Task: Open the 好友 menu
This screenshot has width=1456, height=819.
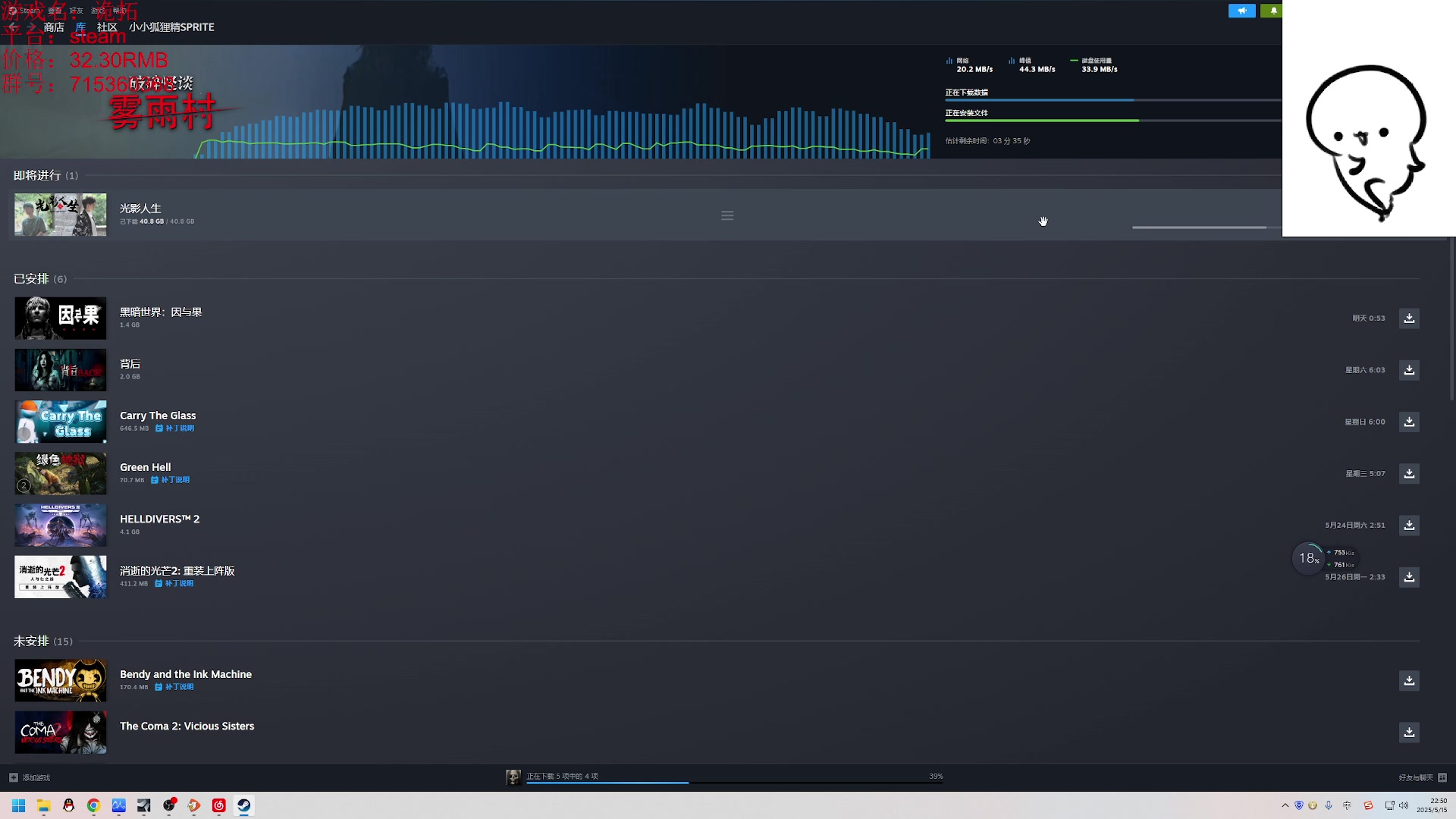Action: (77, 11)
